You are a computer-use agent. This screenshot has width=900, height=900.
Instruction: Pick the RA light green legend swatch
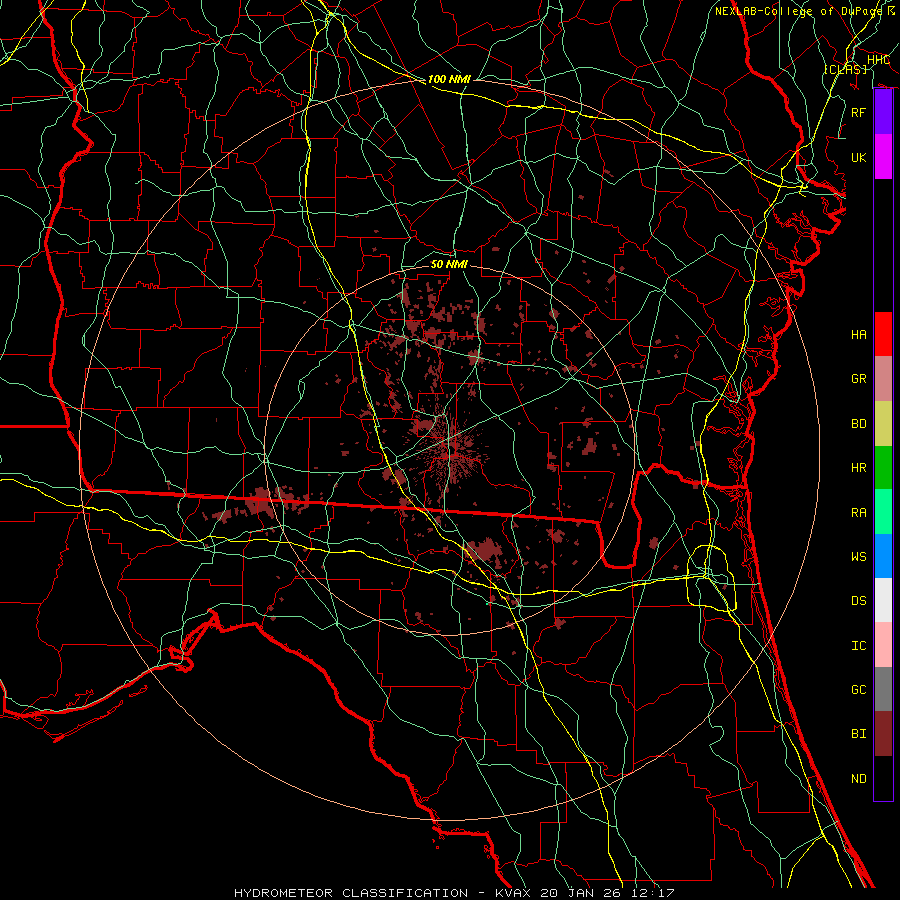[883, 512]
